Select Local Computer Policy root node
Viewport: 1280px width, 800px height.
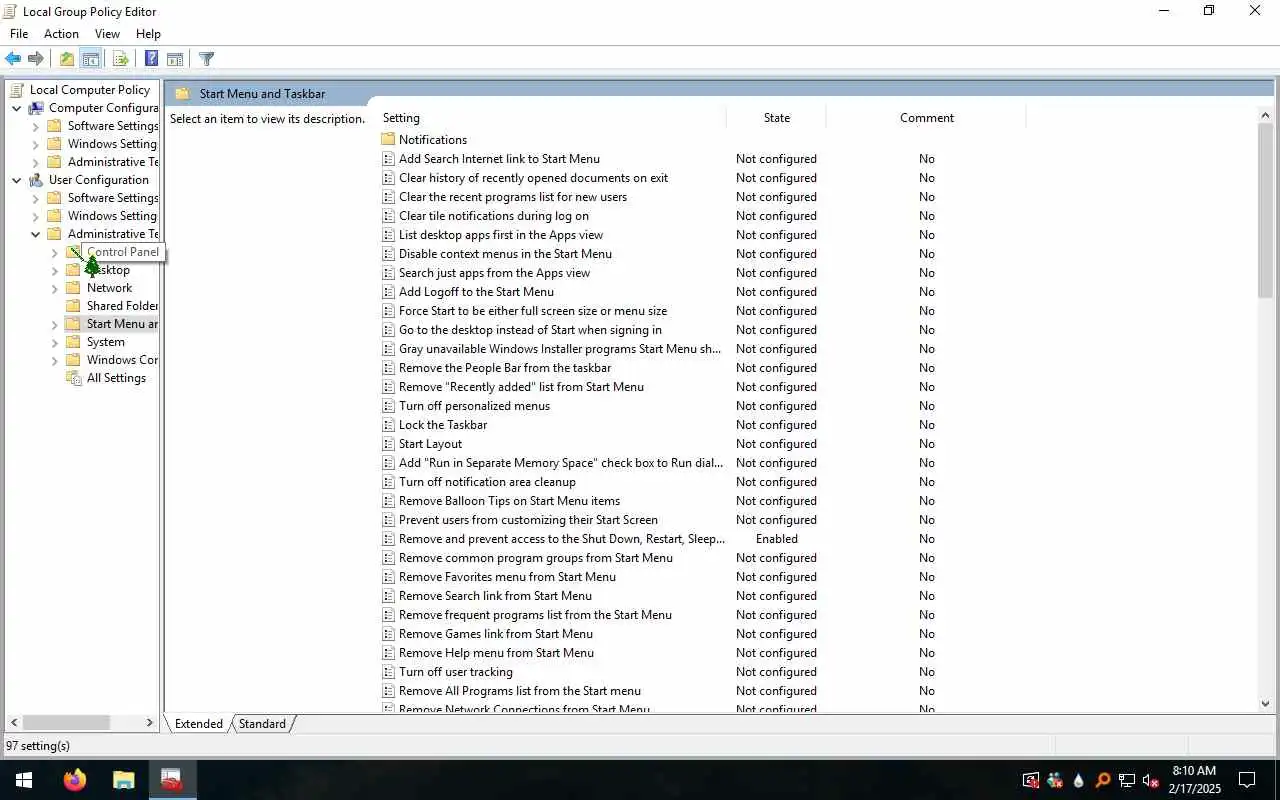90,90
